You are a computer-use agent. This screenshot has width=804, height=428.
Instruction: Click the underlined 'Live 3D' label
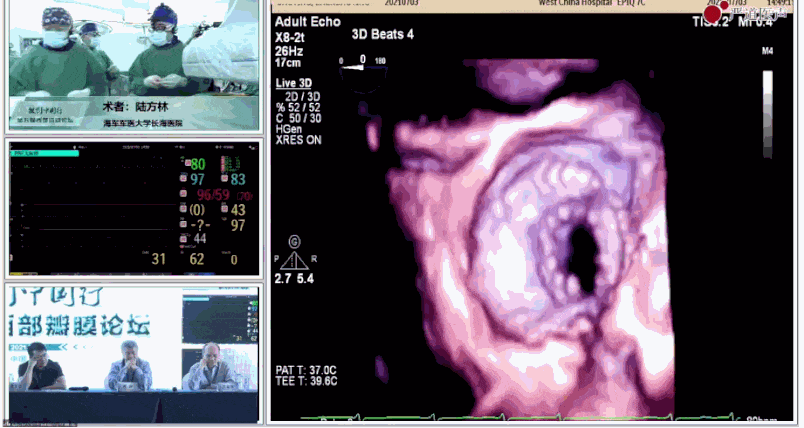[294, 83]
